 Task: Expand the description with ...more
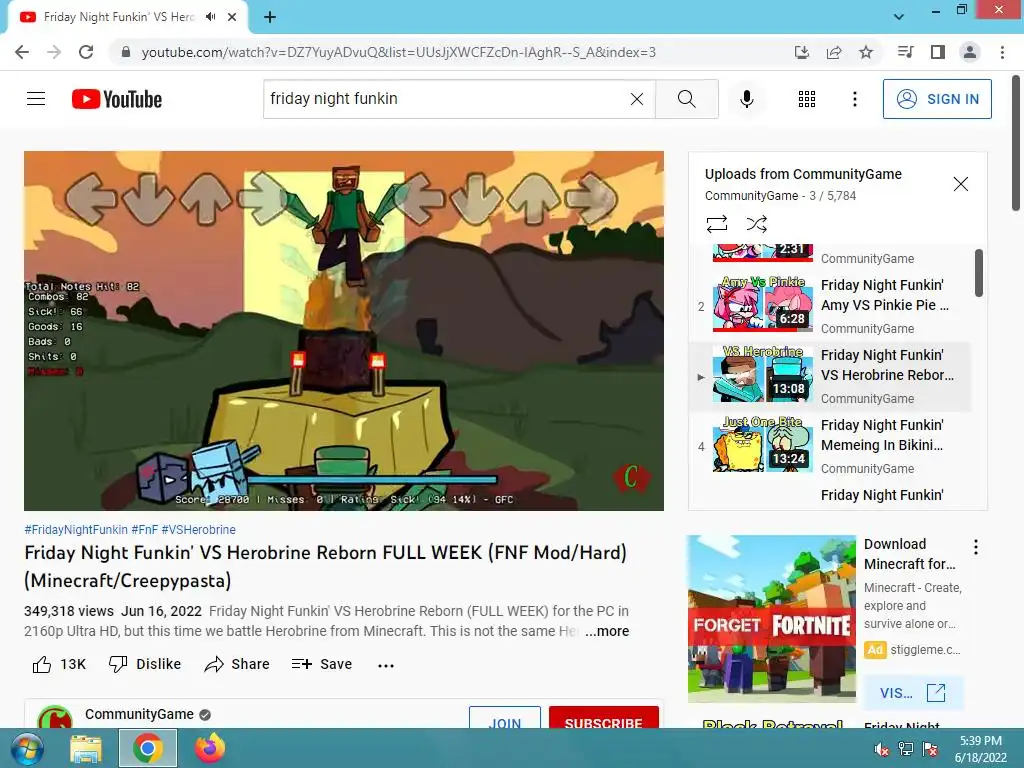point(607,631)
